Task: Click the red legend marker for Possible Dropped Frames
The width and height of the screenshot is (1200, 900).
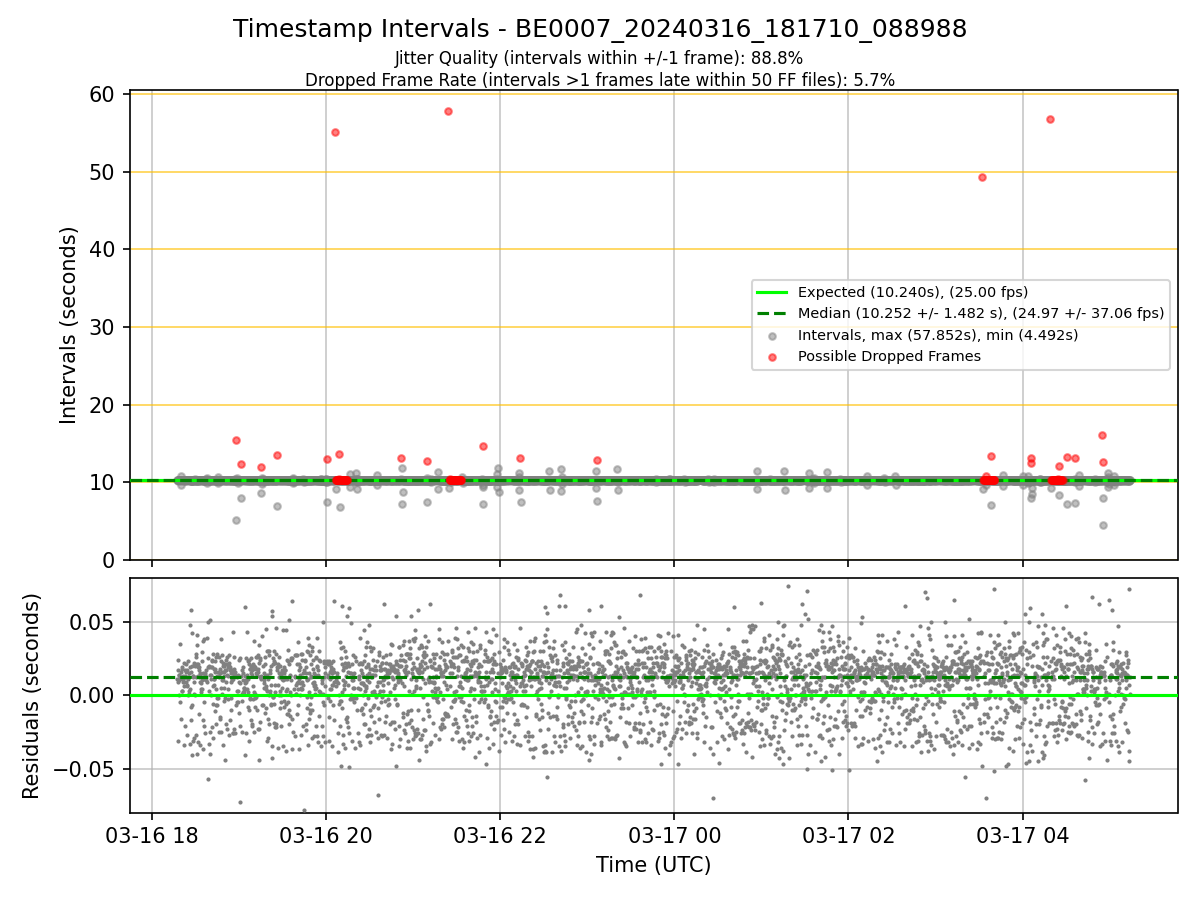Action: pos(772,356)
